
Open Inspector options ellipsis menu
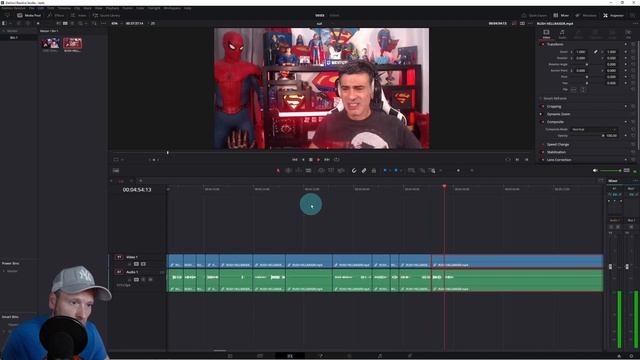[x=635, y=23]
